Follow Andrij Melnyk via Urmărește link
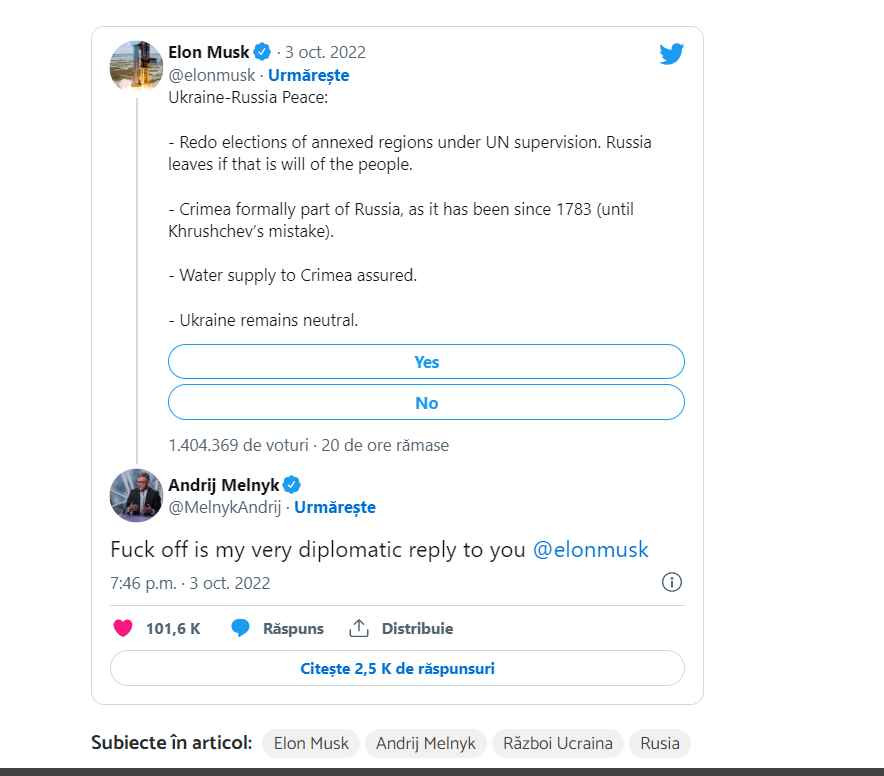The image size is (884, 776). tap(335, 507)
